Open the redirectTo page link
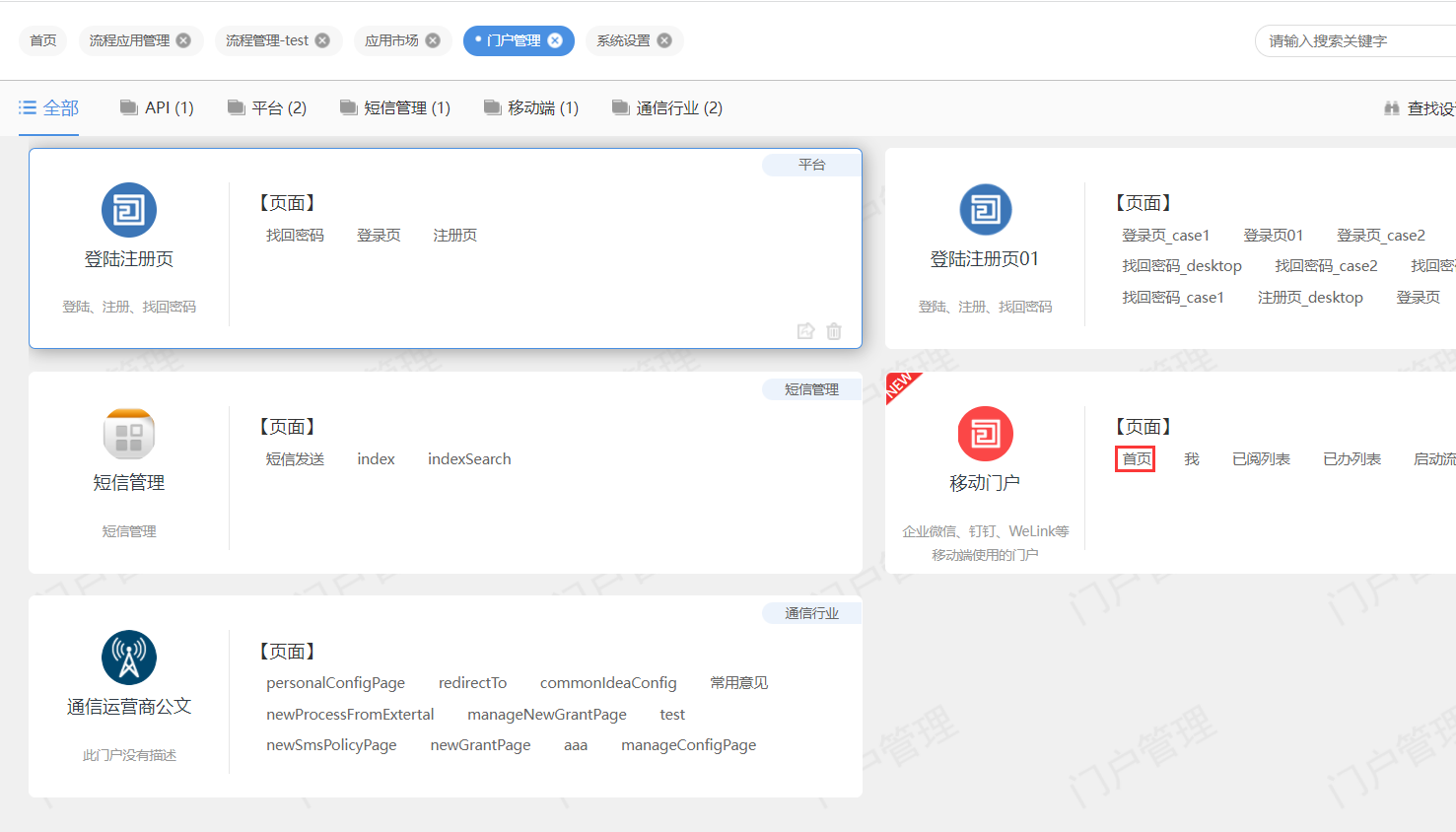This screenshot has height=832, width=1456. (x=473, y=683)
